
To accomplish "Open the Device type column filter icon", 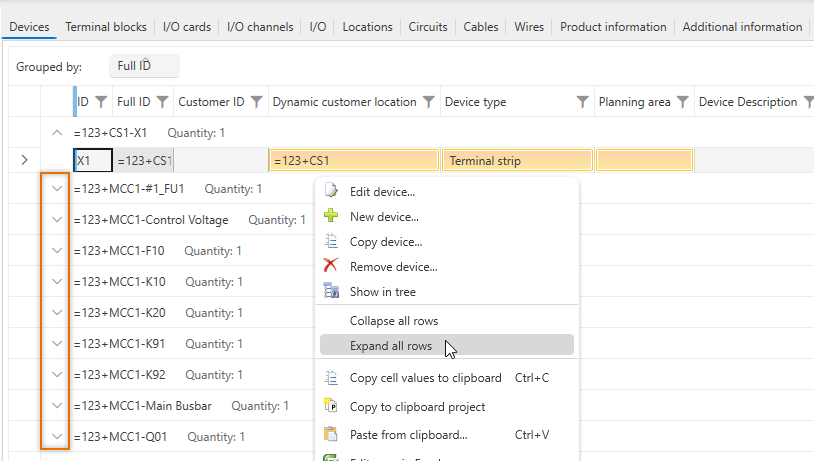I will (x=582, y=102).
